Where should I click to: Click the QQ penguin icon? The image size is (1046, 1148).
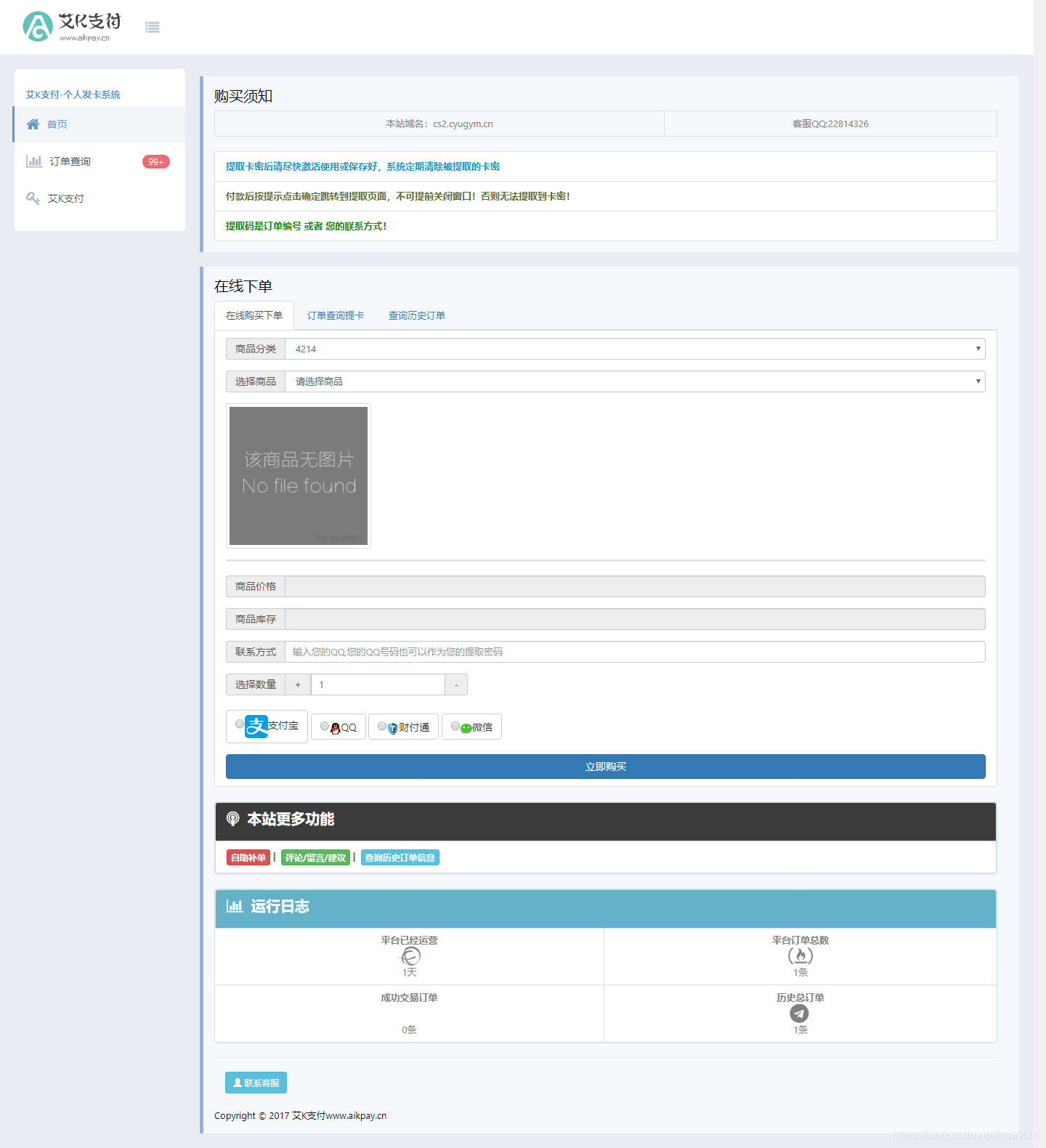(x=335, y=727)
